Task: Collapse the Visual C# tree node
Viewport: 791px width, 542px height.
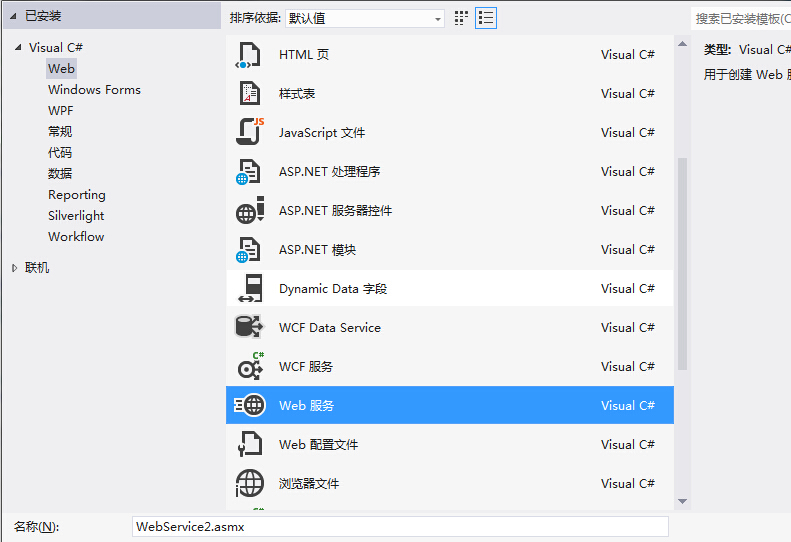Action: [18, 47]
